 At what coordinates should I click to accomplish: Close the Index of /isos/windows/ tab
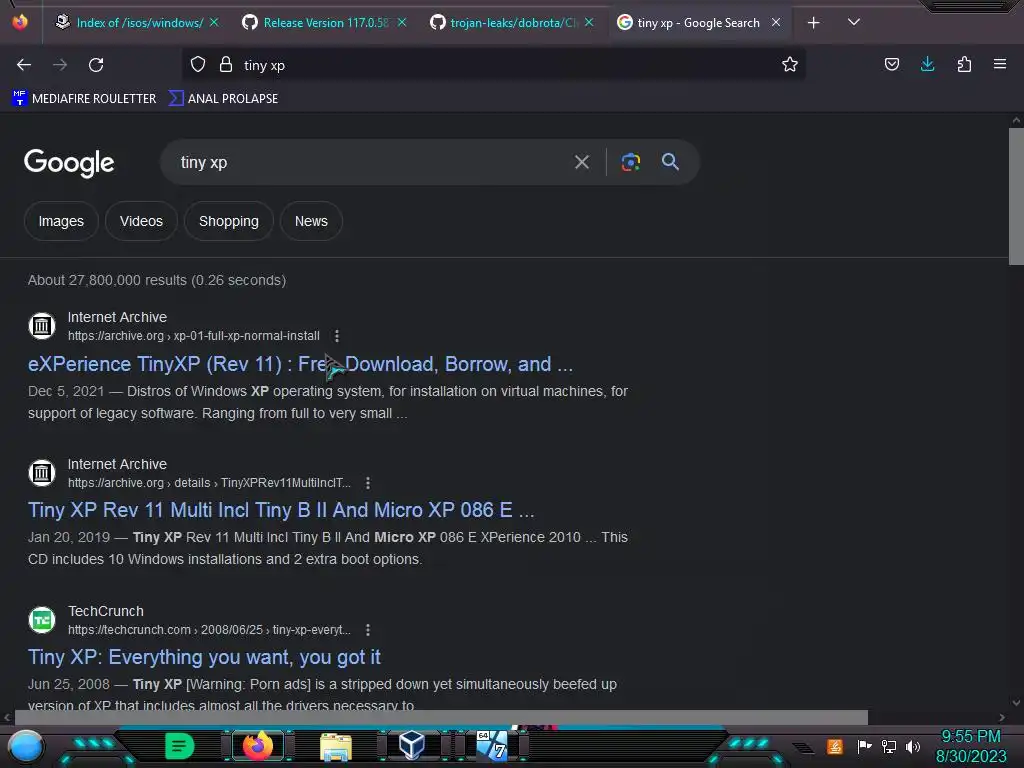pyautogui.click(x=214, y=22)
